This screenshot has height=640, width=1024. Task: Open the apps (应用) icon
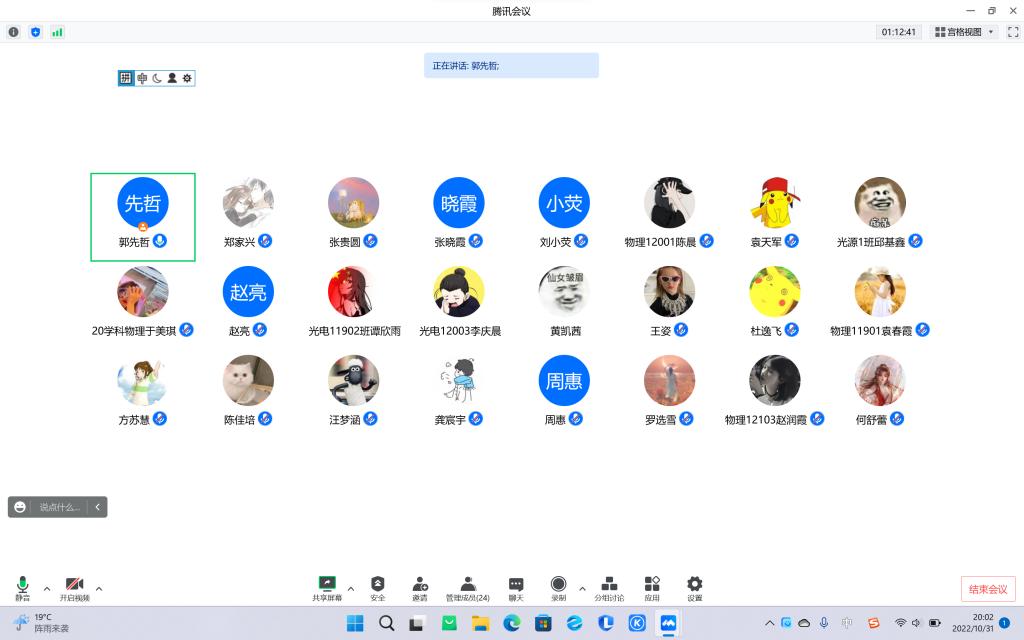(652, 587)
